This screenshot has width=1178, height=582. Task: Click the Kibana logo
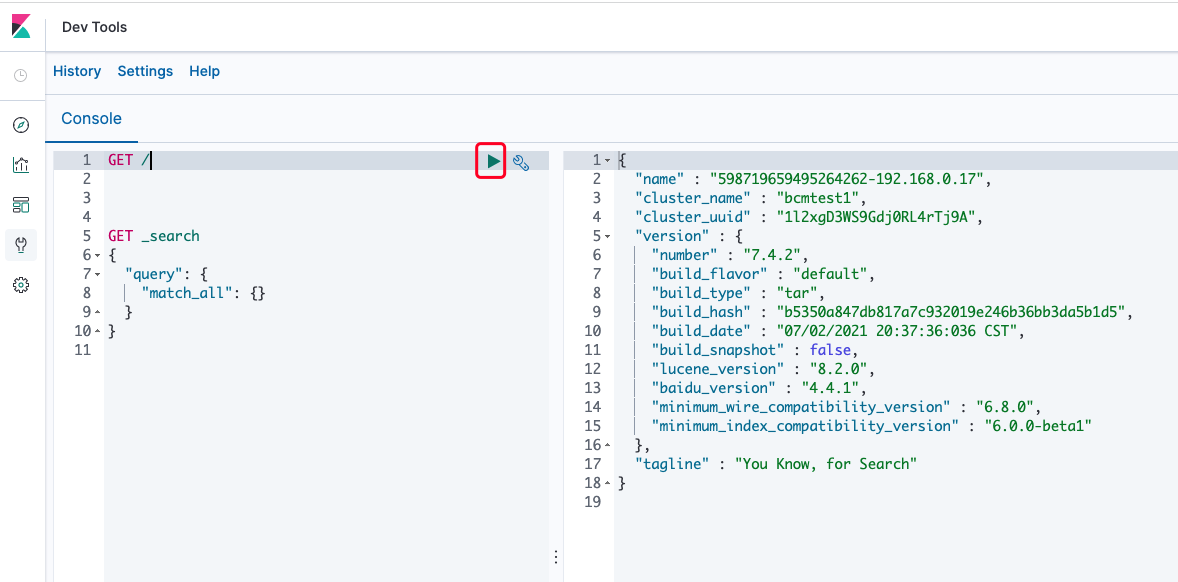click(x=21, y=26)
